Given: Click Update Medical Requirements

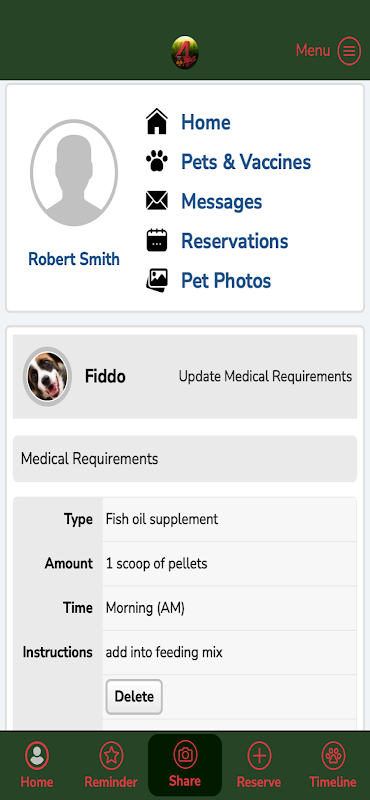Looking at the screenshot, I should point(265,377).
